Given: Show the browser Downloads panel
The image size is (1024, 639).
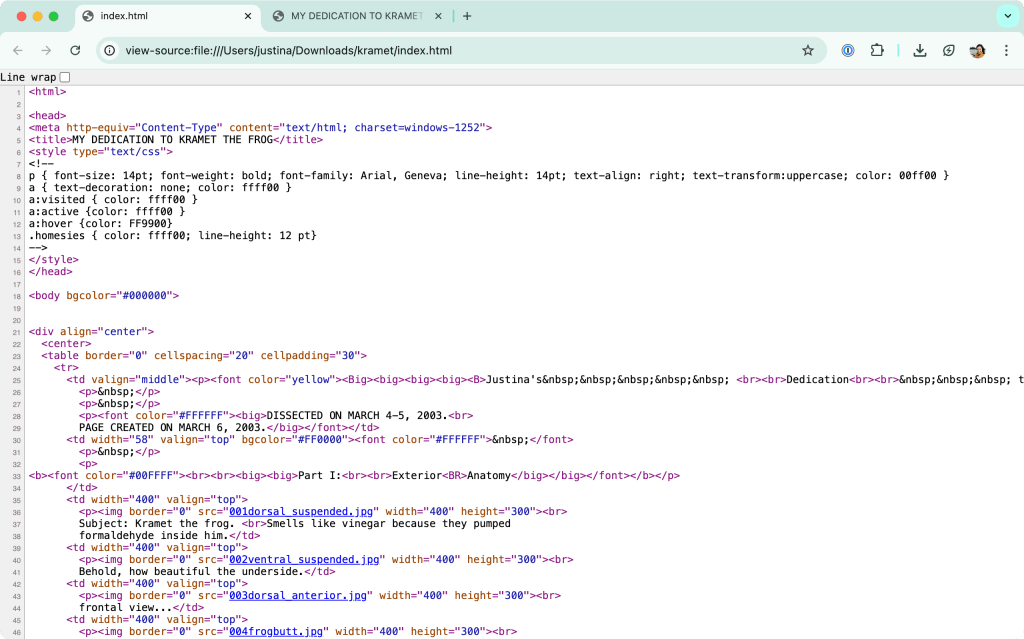Looking at the screenshot, I should 920,50.
